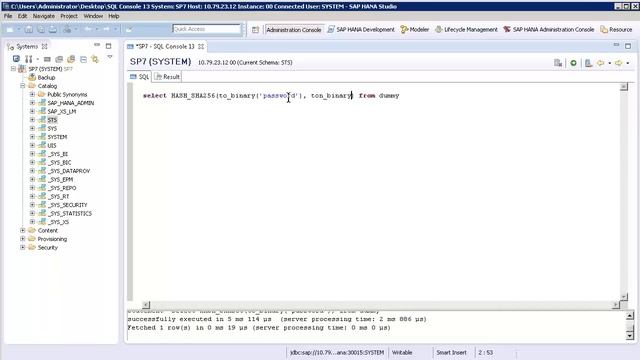Maximize the Systems view panel
This screenshot has width=640, height=360.
[x=109, y=46]
